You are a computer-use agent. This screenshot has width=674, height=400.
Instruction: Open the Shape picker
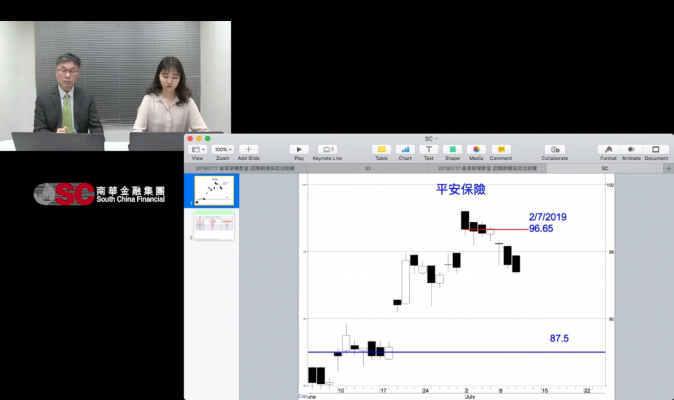point(452,149)
